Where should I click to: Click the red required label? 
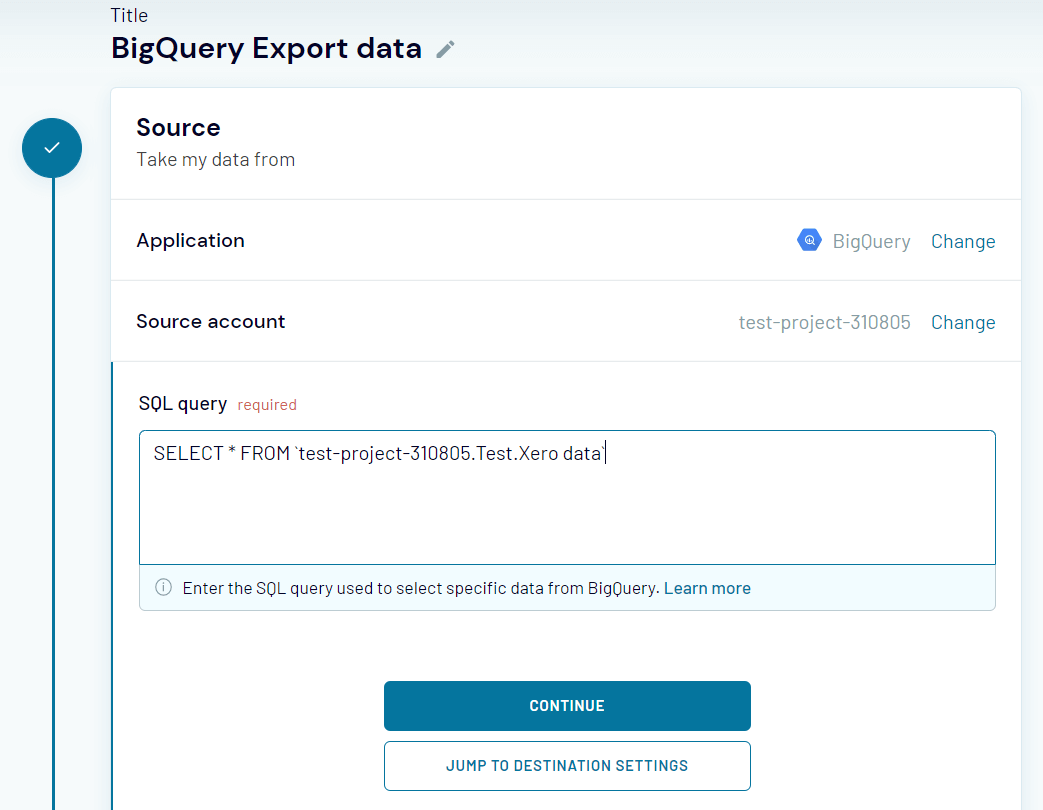(x=267, y=405)
